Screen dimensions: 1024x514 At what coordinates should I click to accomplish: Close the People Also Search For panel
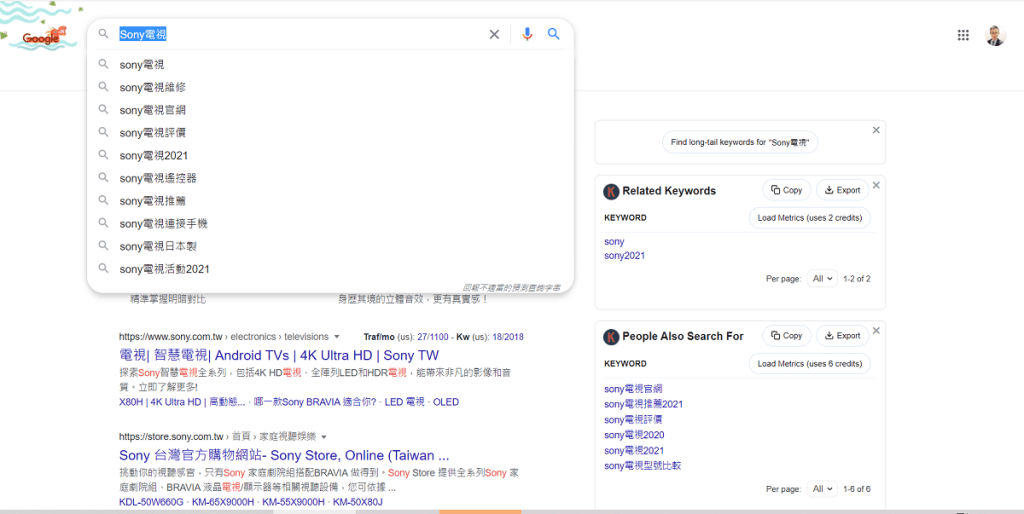(x=876, y=330)
